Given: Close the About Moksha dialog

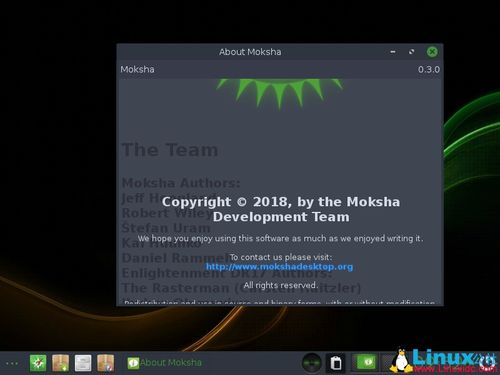Looking at the screenshot, I should click(x=432, y=52).
